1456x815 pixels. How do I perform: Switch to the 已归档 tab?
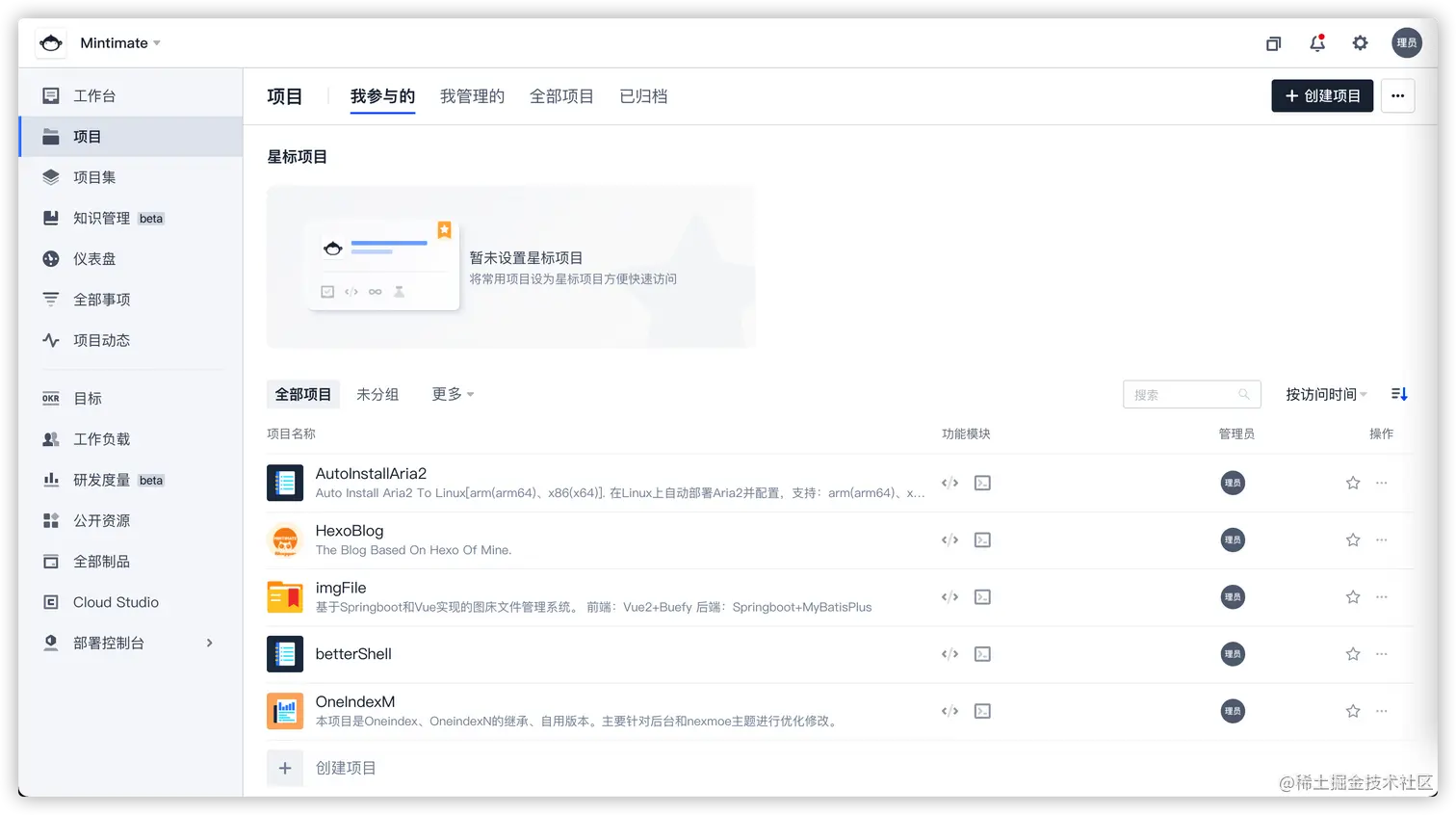645,95
